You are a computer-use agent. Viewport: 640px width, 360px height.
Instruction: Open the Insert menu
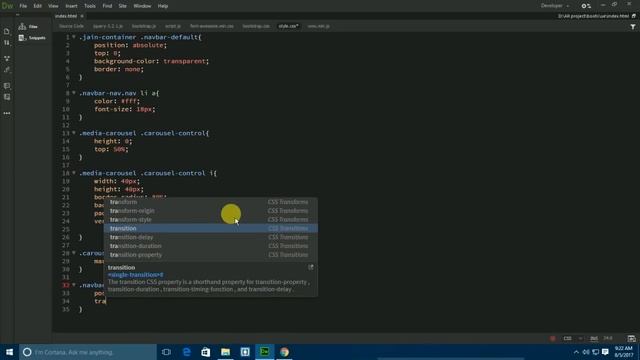tap(71, 6)
